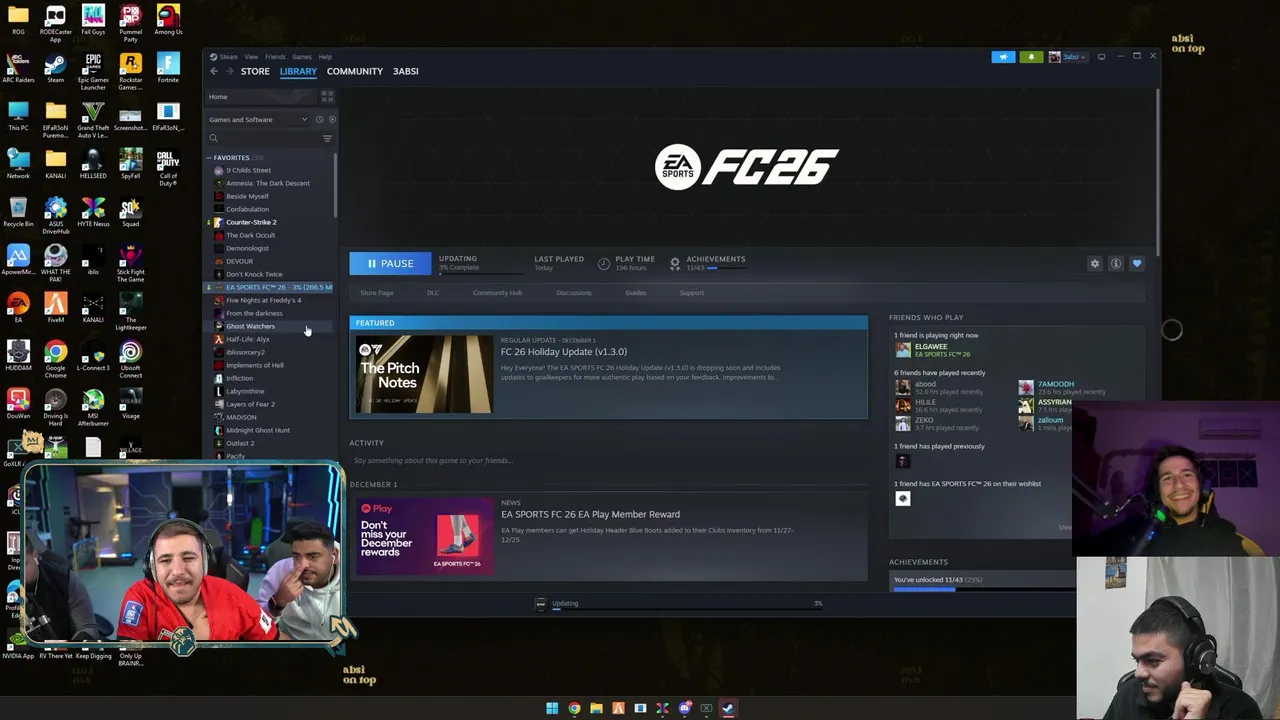
Task: Open the Help menu
Action: 325,57
